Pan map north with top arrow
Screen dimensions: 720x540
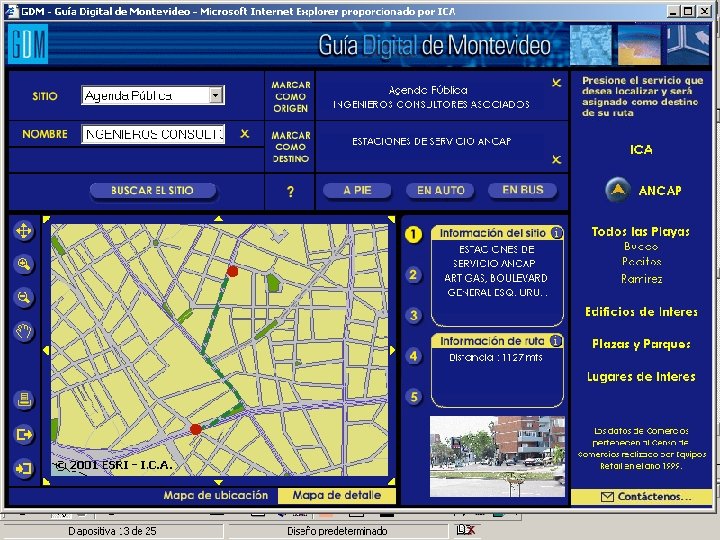pyautogui.click(x=219, y=219)
